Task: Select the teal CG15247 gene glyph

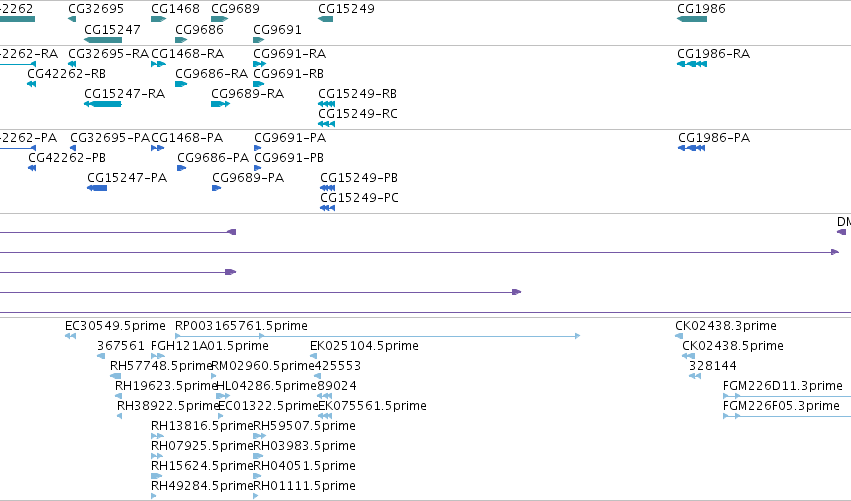Action: click(103, 40)
